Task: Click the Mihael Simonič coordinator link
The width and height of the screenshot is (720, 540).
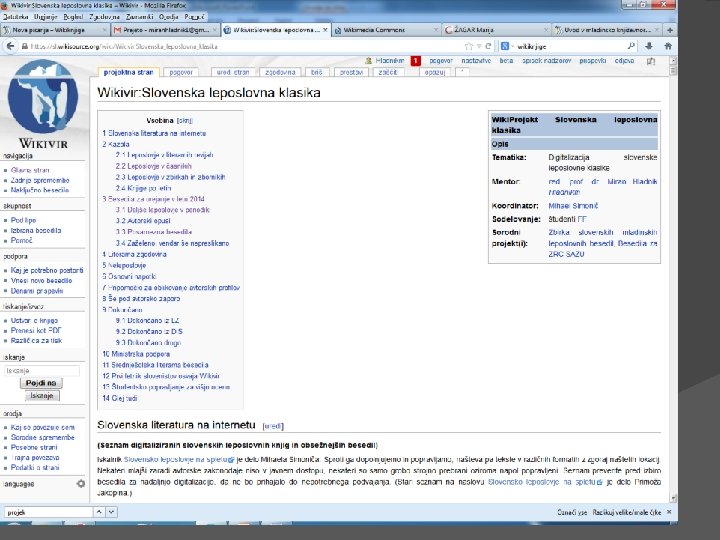Action: click(573, 206)
